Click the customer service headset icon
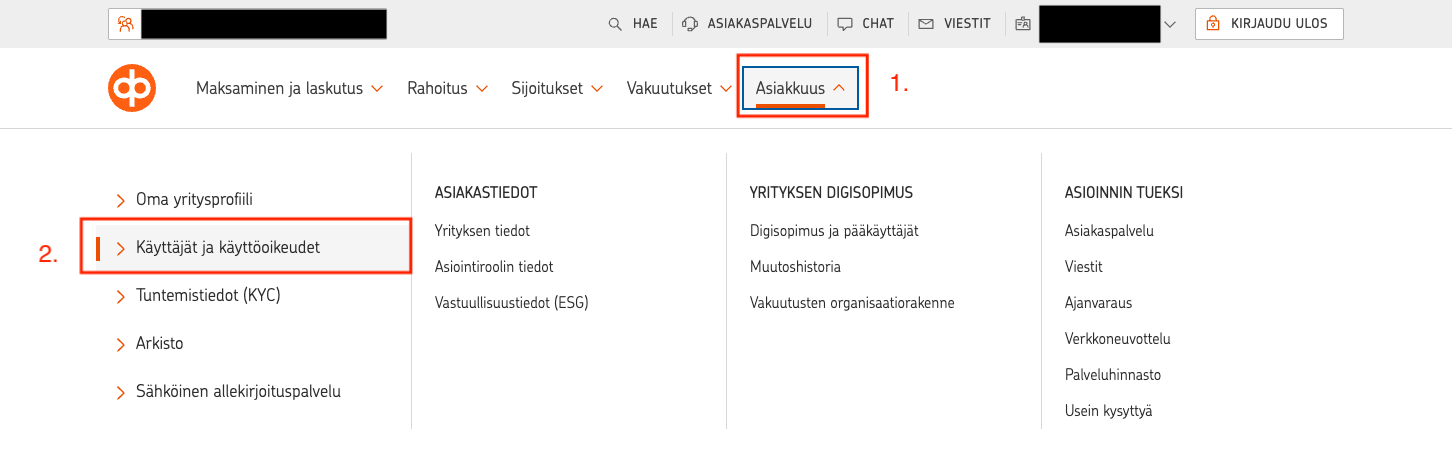This screenshot has width=1452, height=465. (x=690, y=24)
